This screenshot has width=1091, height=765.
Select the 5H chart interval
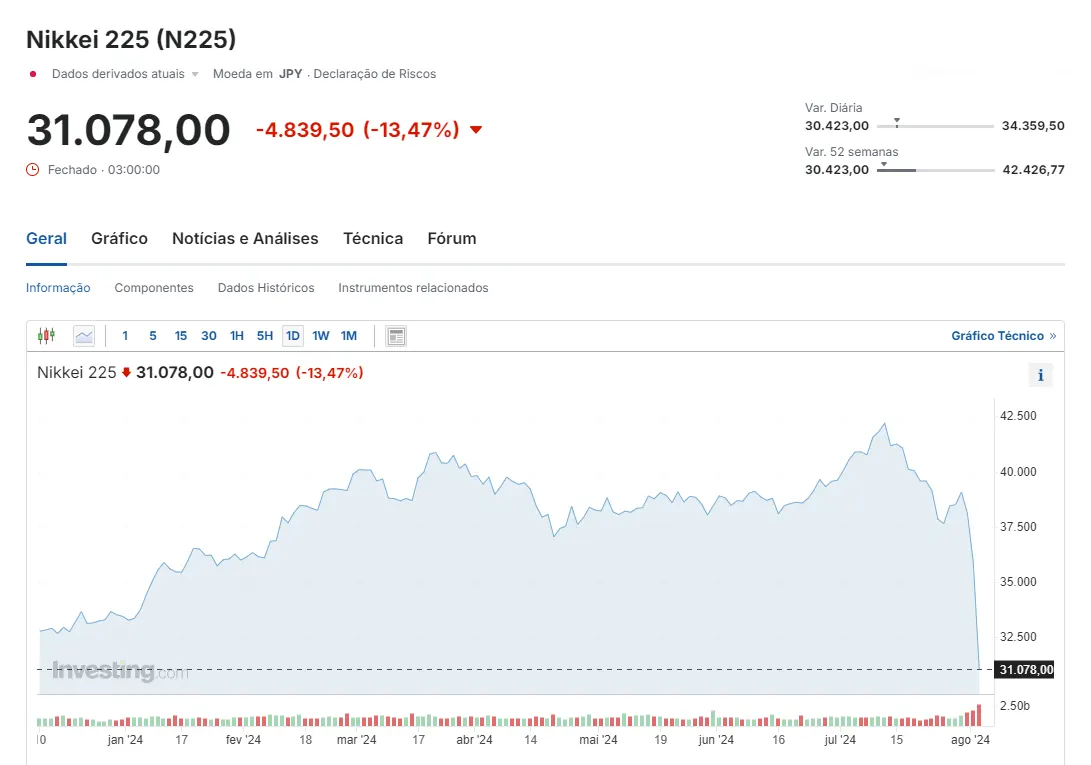(265, 336)
